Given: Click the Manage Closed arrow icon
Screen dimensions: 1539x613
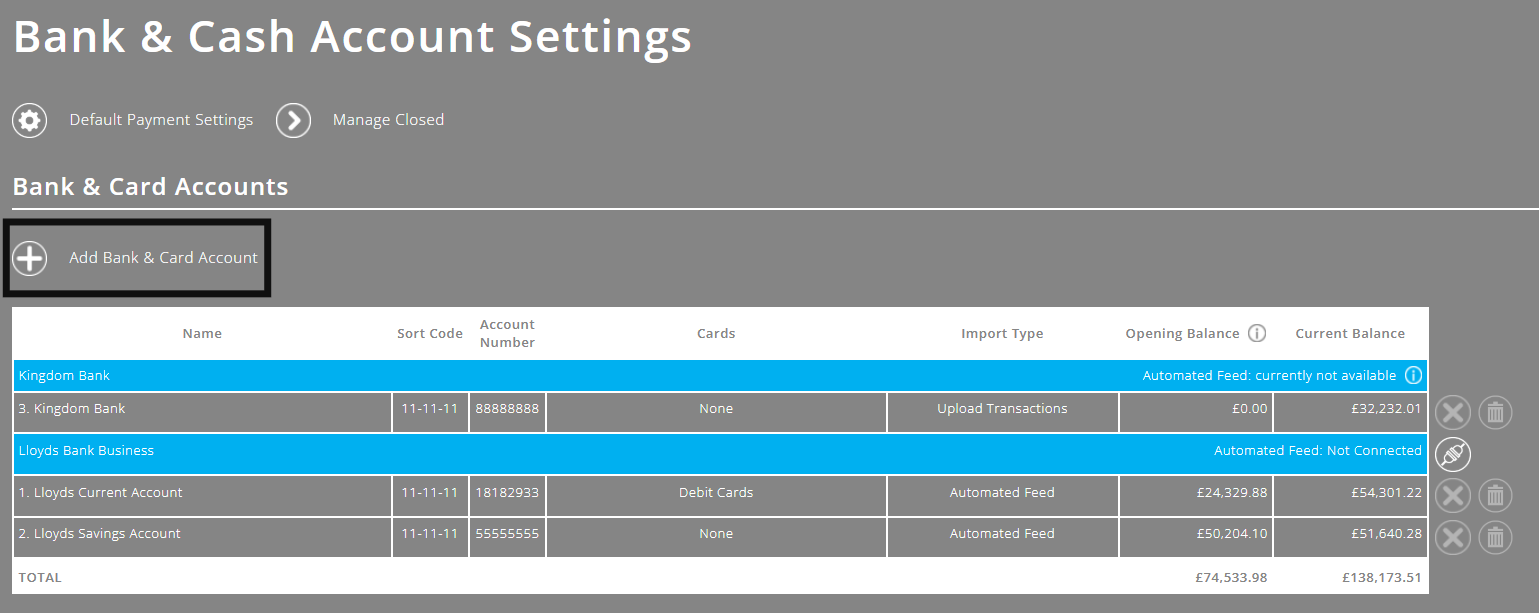Looking at the screenshot, I should click(x=293, y=120).
